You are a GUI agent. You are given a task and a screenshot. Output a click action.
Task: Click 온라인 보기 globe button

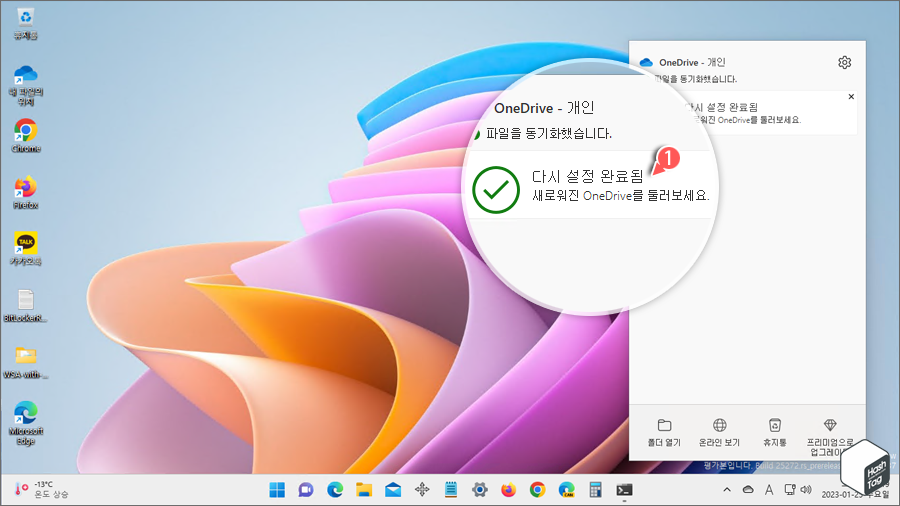[x=719, y=433]
